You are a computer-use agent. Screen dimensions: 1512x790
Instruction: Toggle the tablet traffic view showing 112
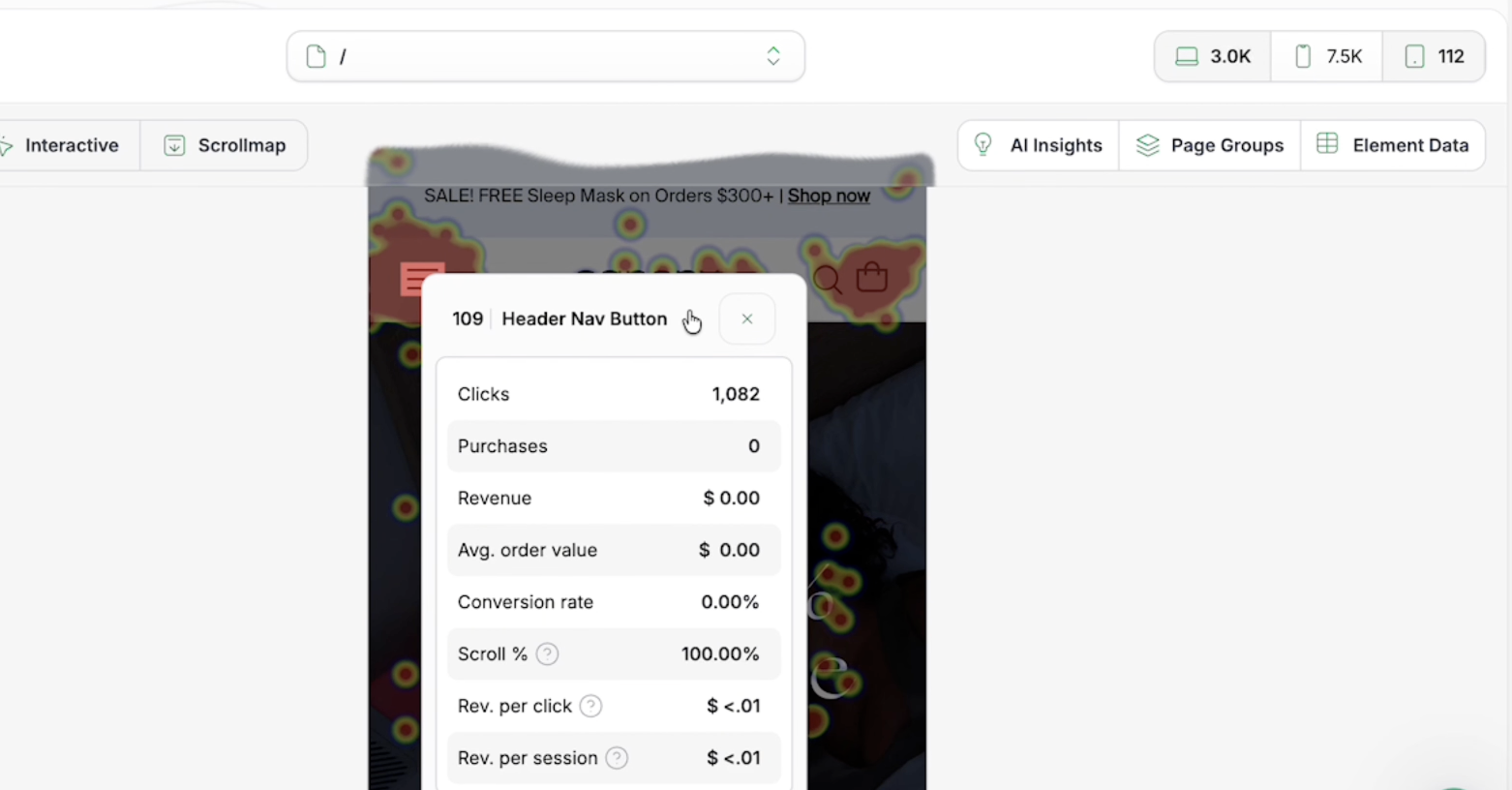pyautogui.click(x=1433, y=56)
